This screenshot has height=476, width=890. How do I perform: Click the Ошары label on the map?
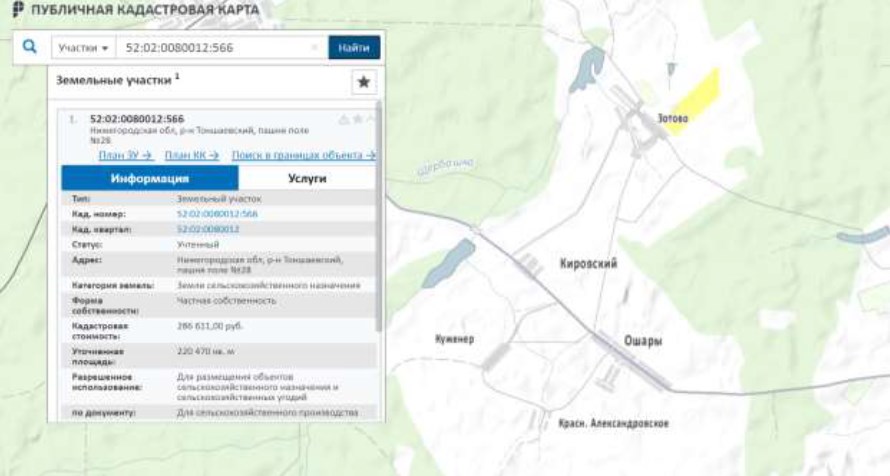[x=643, y=340]
